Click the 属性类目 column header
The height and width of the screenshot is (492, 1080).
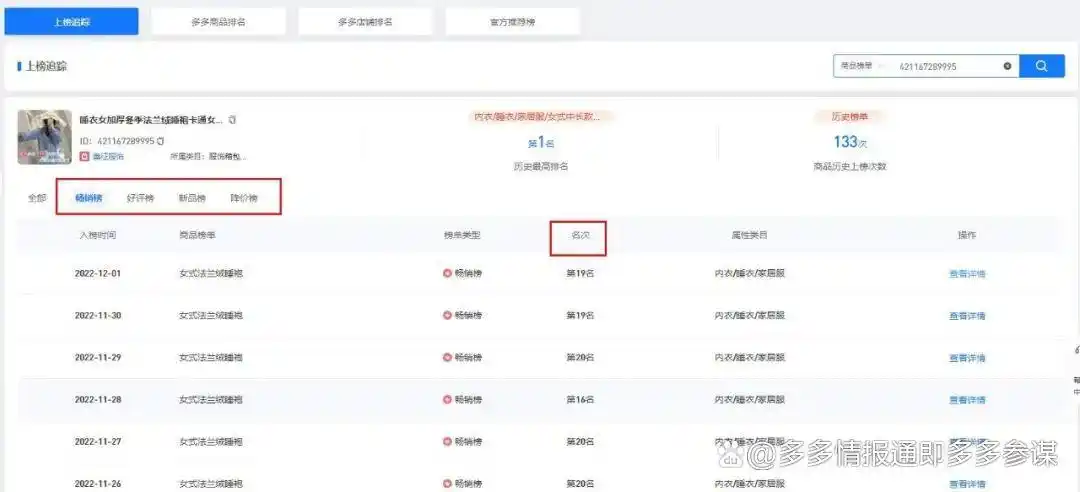(x=749, y=235)
